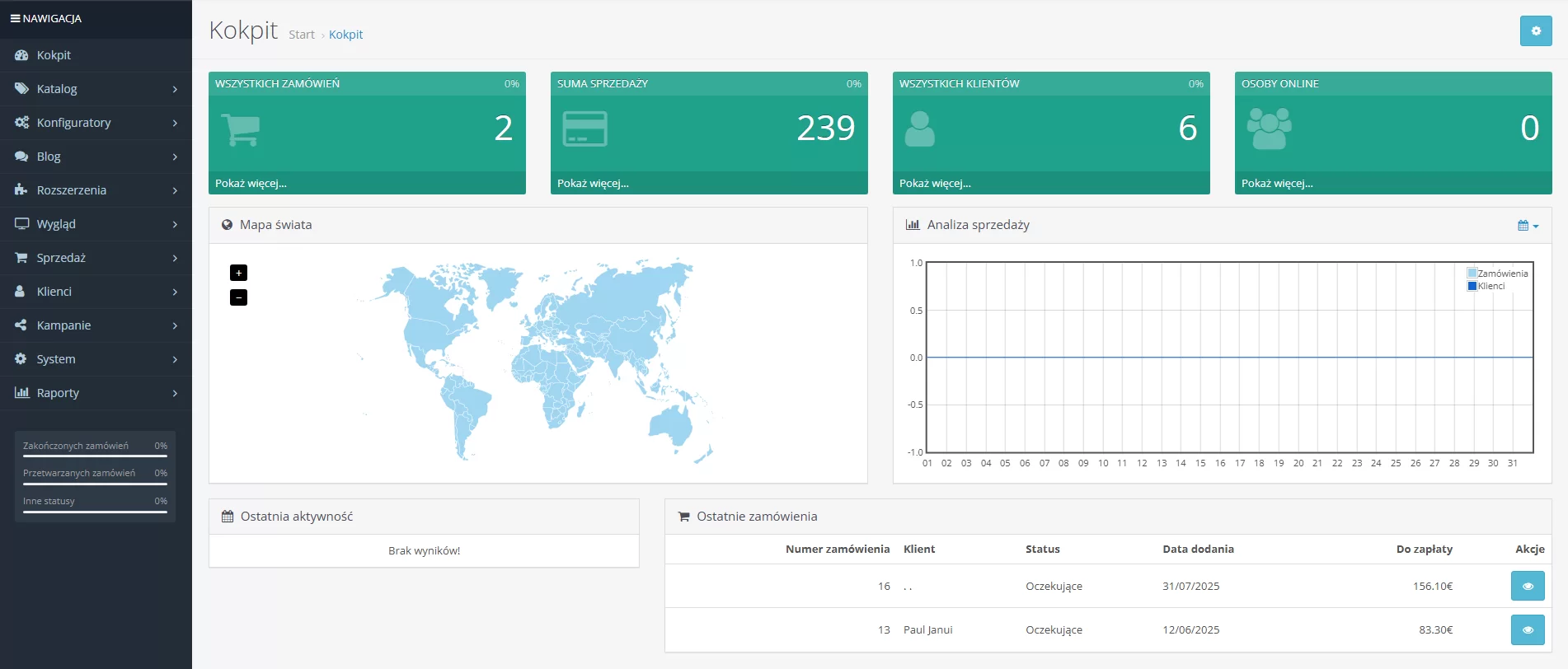Viewport: 1568px width, 669px height.
Task: Click the group icon in Osoby Online tile
Action: tap(1269, 129)
